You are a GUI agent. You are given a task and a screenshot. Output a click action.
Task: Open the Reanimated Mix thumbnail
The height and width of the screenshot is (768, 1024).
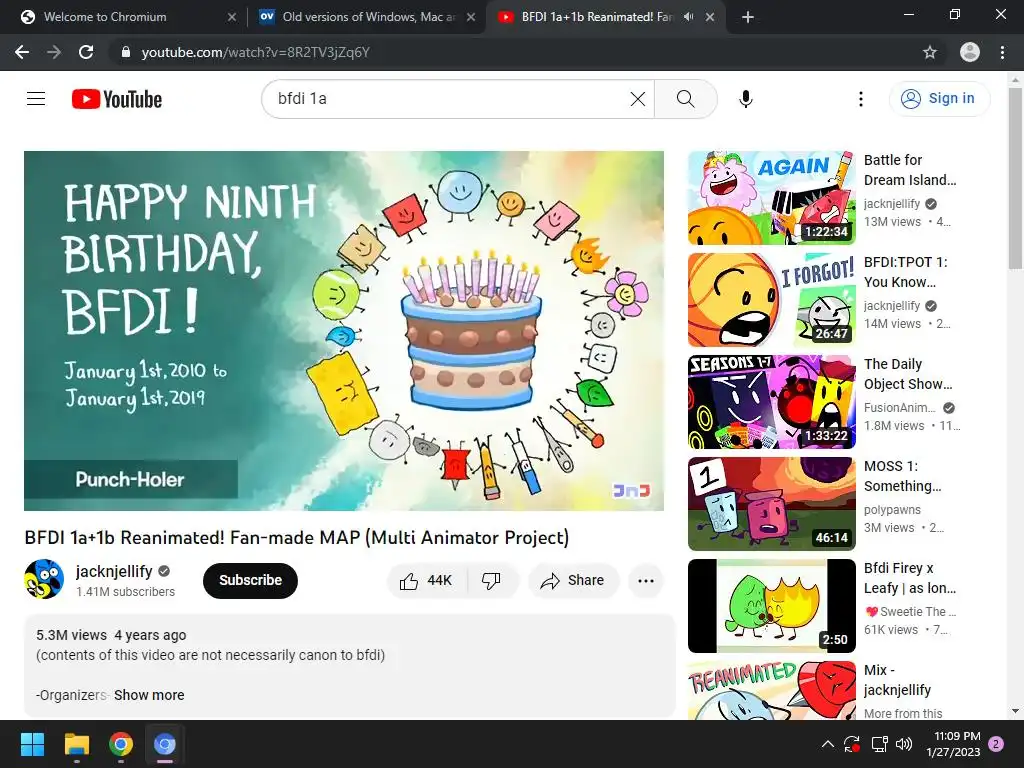click(772, 690)
